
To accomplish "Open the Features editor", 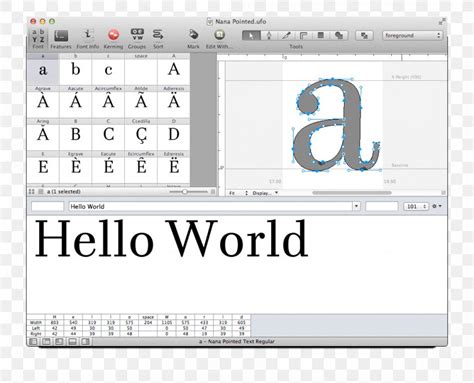I will (x=61, y=39).
